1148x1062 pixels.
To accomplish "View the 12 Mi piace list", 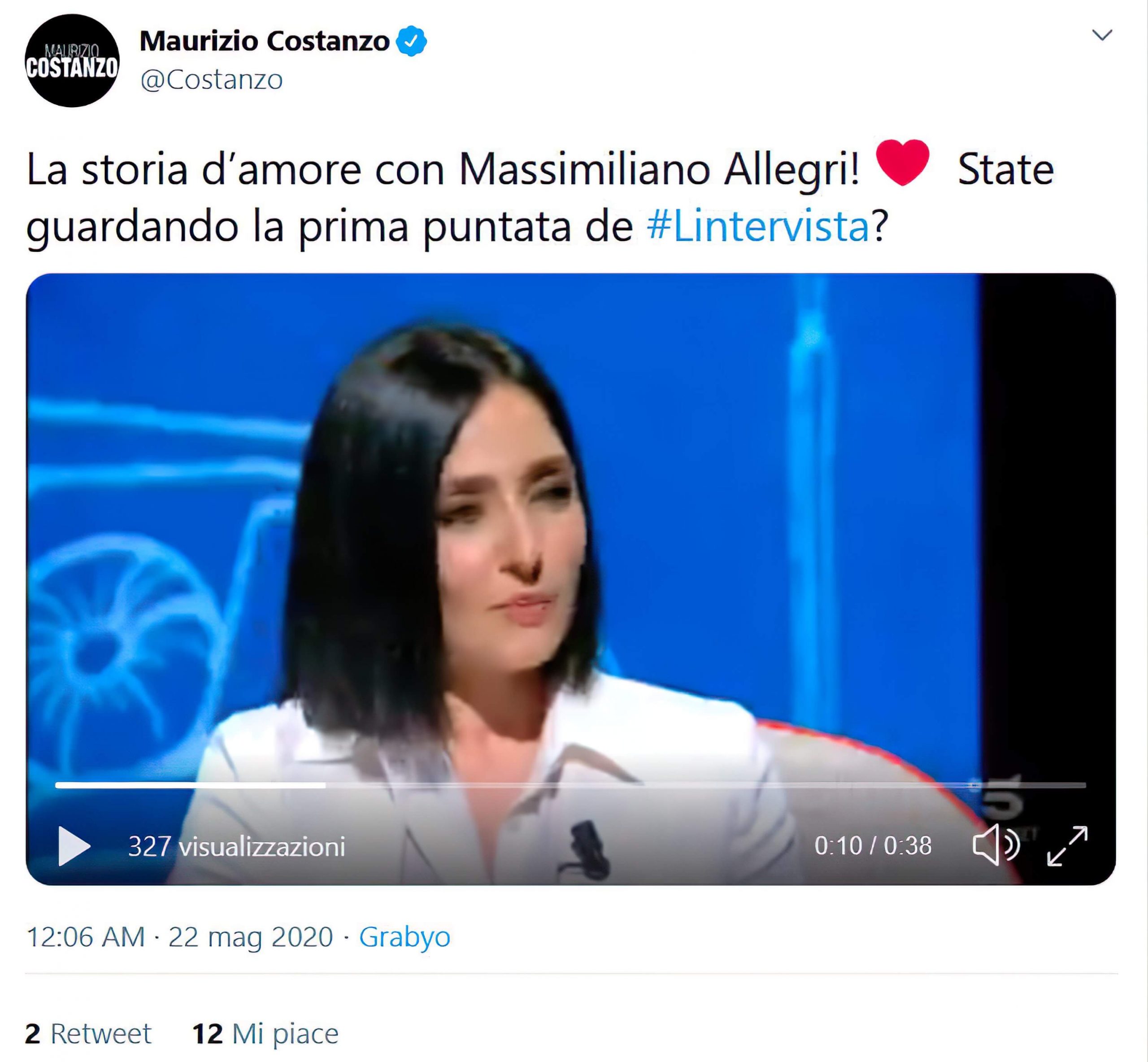I will point(265,1033).
